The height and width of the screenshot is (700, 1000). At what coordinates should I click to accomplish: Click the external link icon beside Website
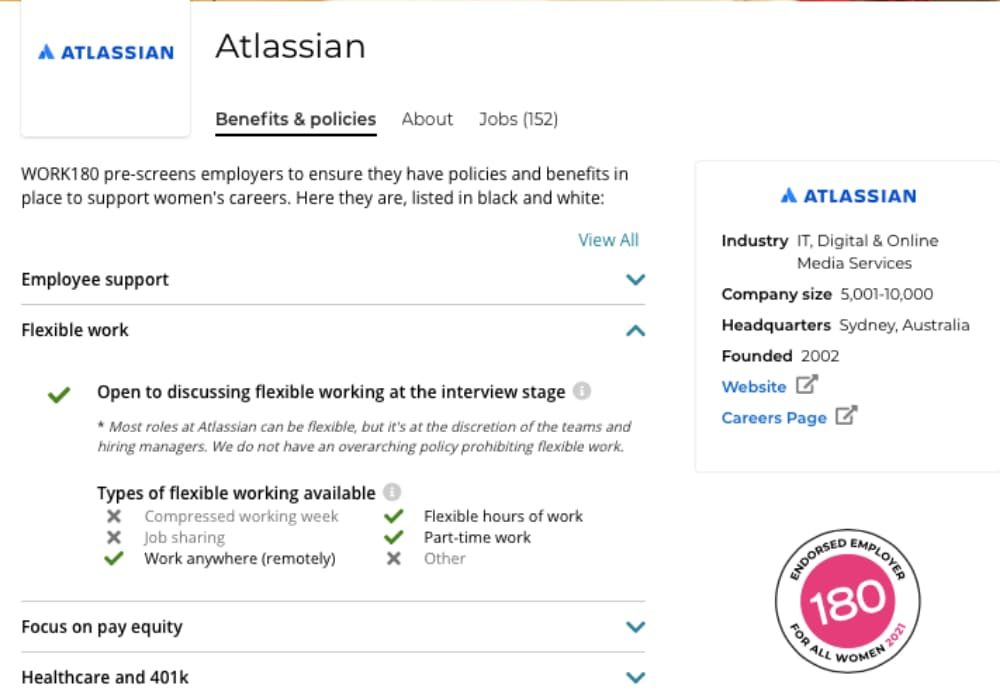coord(807,385)
